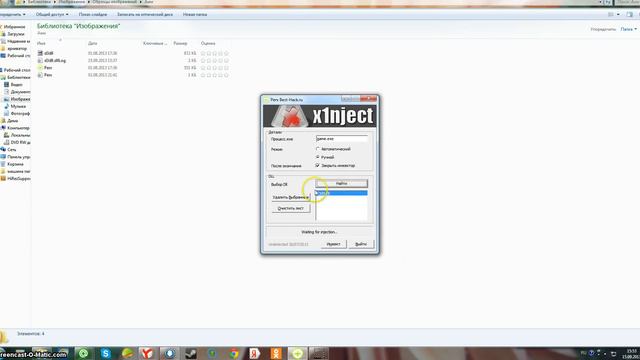Screen dimensions: 640x360
Task: Open Панель управления in the sidebar
Action: [15, 157]
